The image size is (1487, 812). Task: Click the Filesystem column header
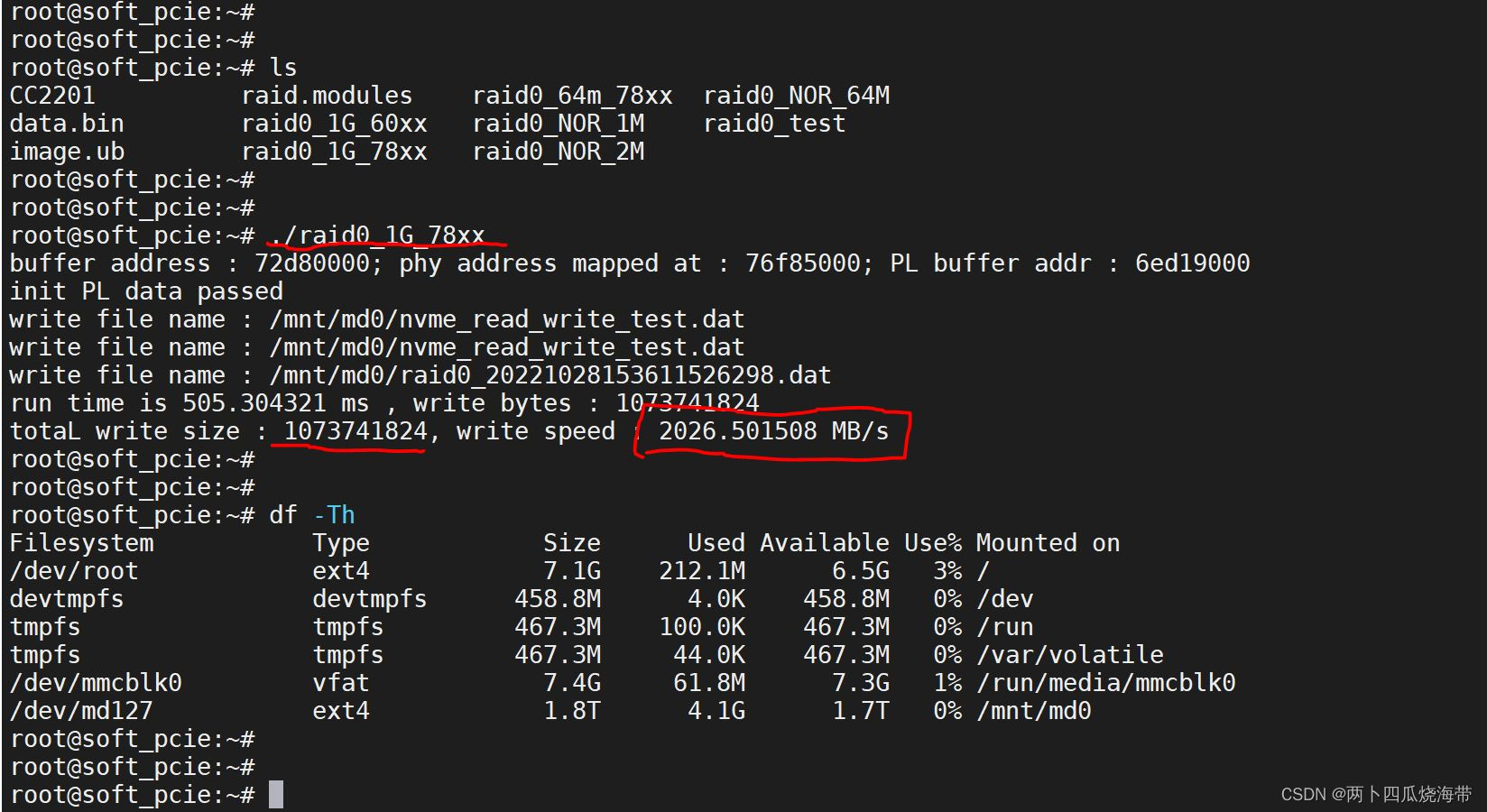(81, 543)
